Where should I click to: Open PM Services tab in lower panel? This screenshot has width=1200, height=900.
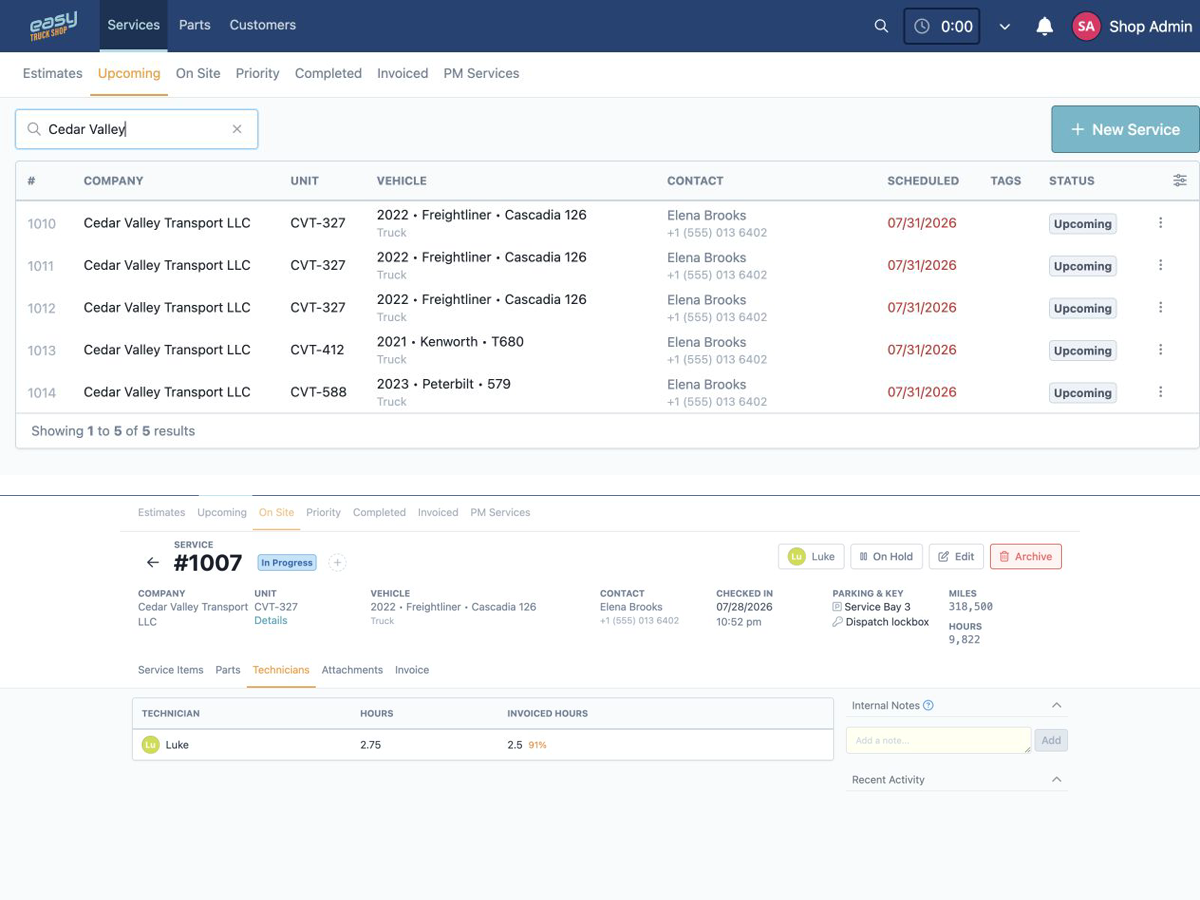coord(500,512)
